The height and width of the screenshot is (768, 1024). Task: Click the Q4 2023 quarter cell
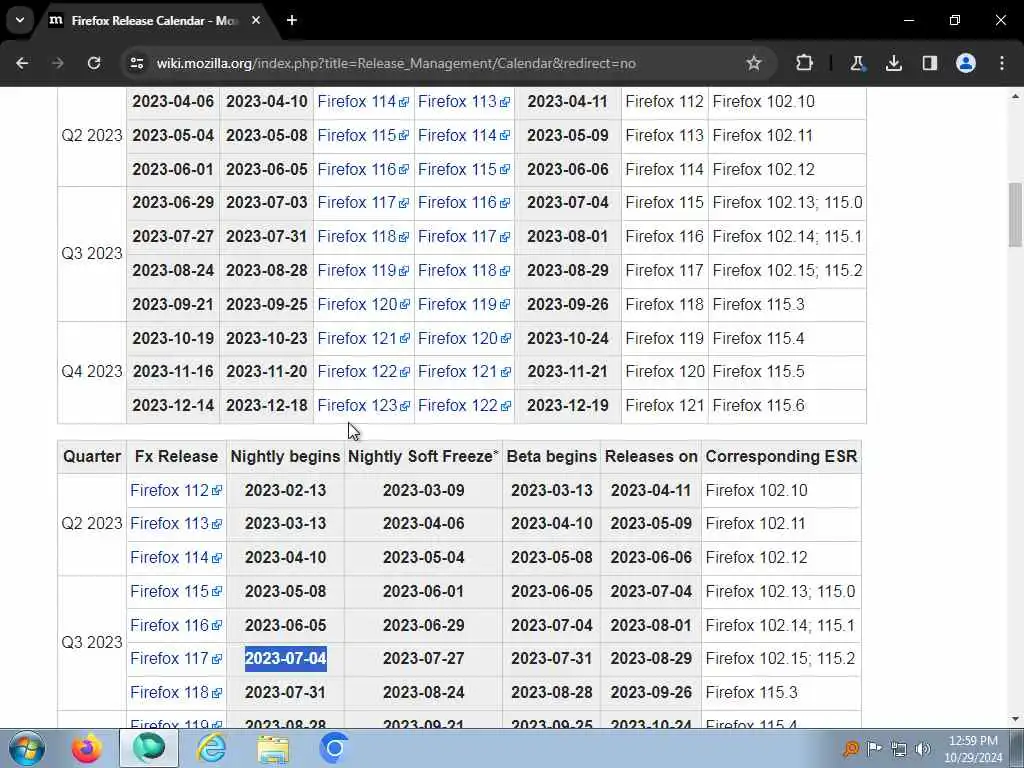[91, 372]
